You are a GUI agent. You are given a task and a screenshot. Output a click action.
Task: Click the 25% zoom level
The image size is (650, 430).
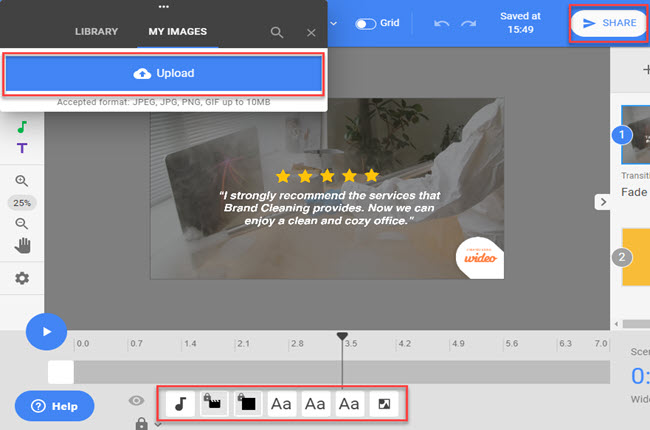[x=22, y=203]
